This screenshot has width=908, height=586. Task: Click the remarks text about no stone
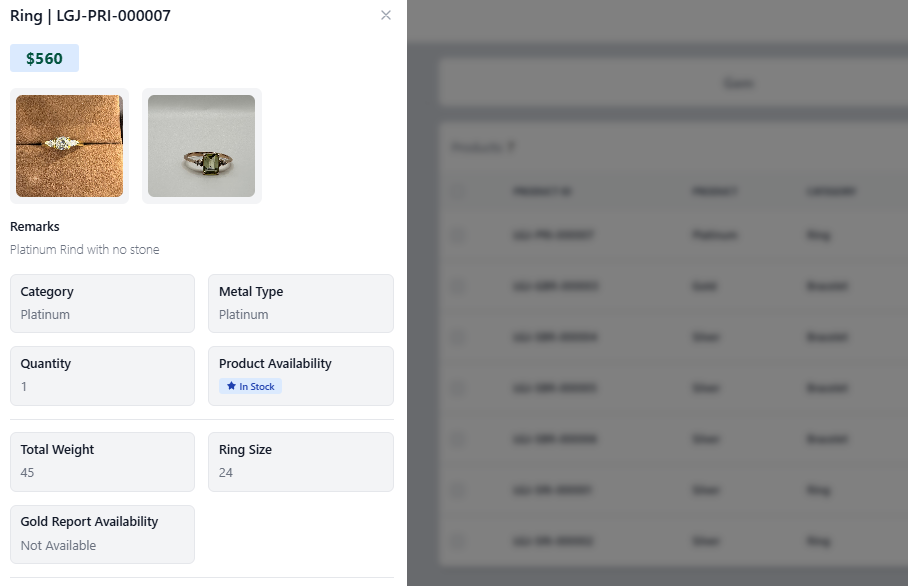[x=85, y=250]
